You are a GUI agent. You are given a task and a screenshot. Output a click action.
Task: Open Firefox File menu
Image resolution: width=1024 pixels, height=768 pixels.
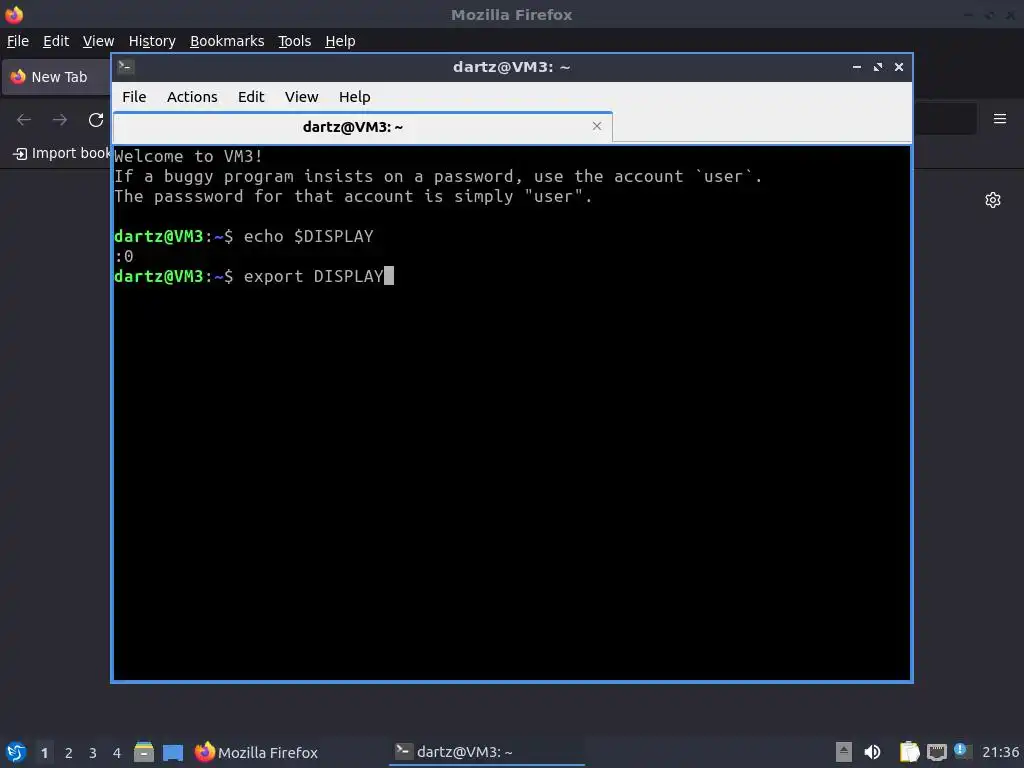click(x=18, y=41)
